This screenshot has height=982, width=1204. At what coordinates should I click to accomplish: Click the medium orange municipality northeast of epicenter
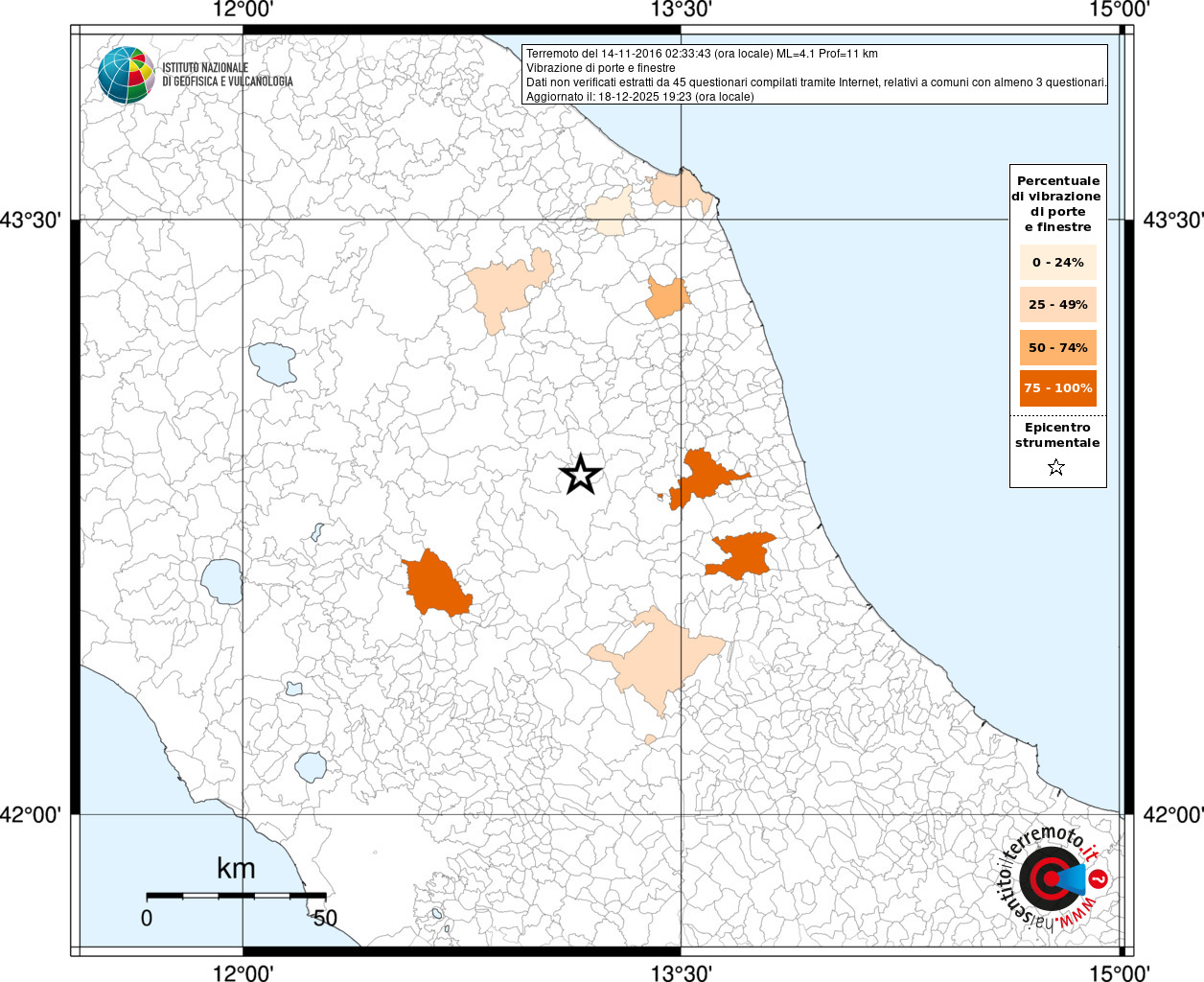click(667, 299)
